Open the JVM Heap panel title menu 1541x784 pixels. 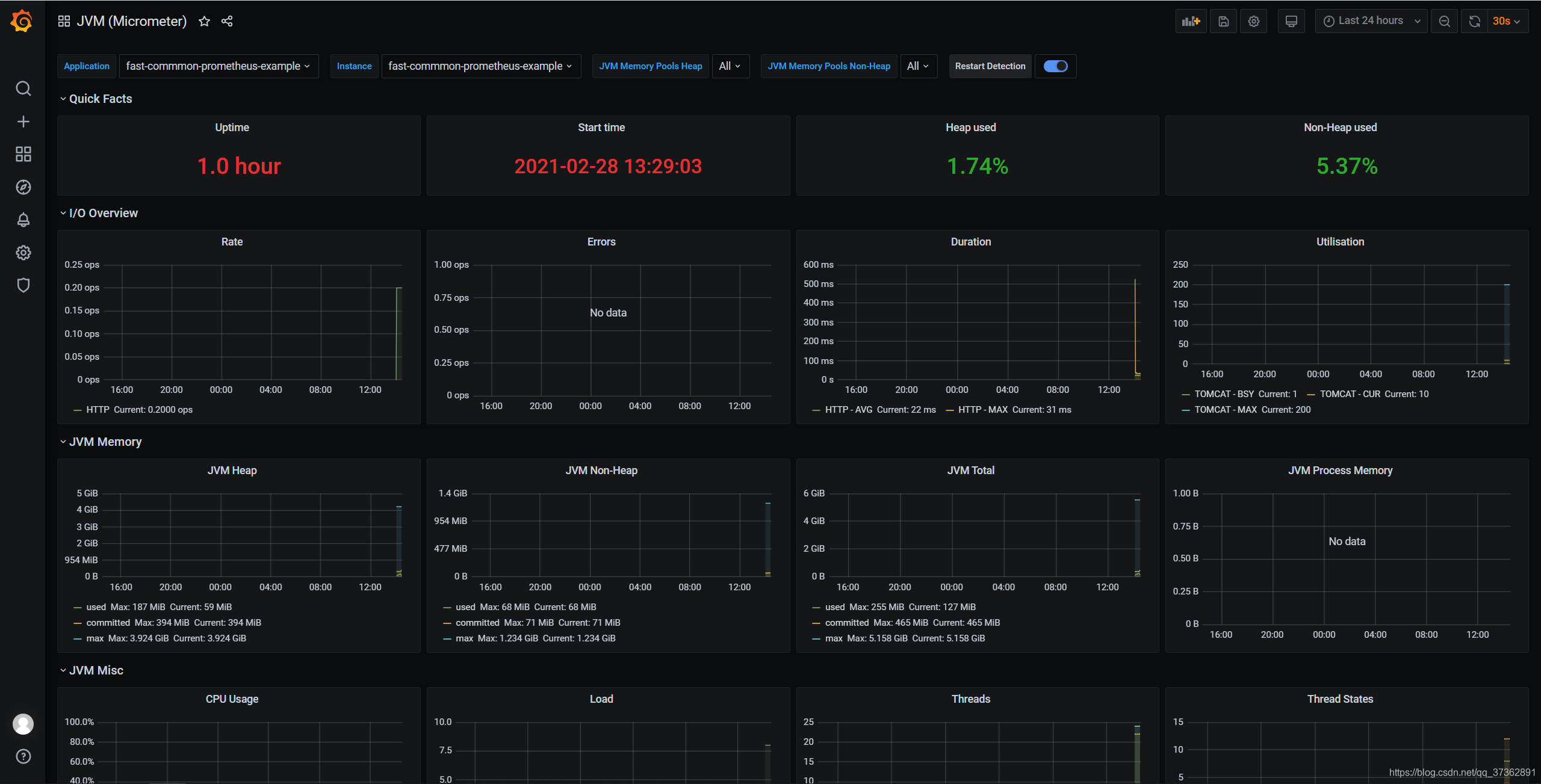[x=232, y=471]
